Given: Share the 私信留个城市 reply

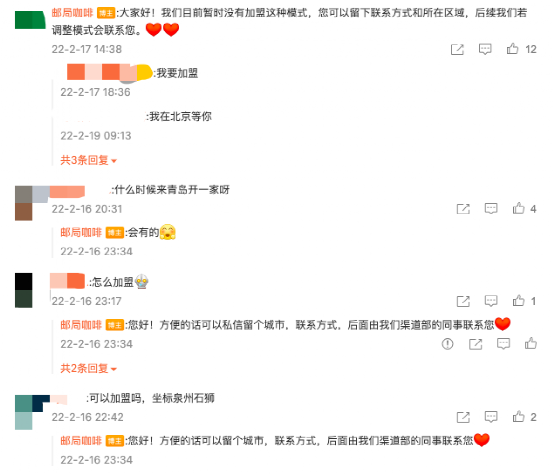Looking at the screenshot, I should [476, 344].
